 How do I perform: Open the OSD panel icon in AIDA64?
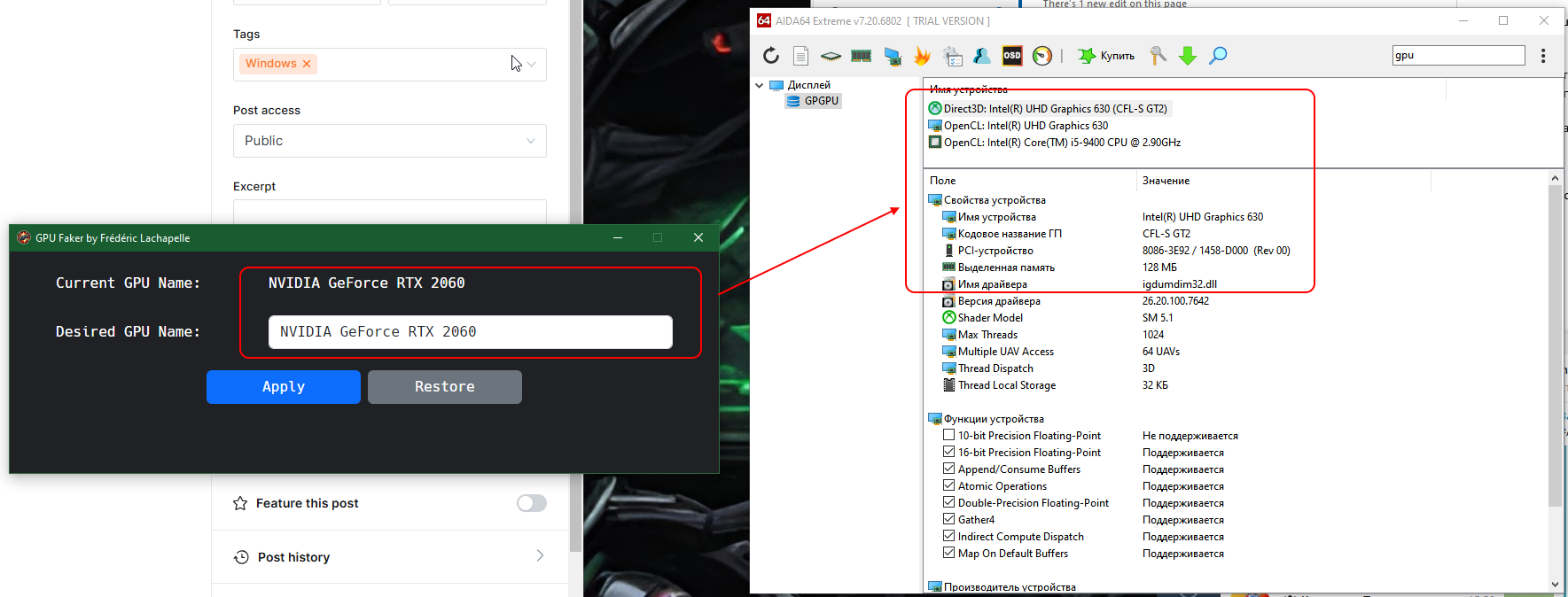click(x=1012, y=56)
